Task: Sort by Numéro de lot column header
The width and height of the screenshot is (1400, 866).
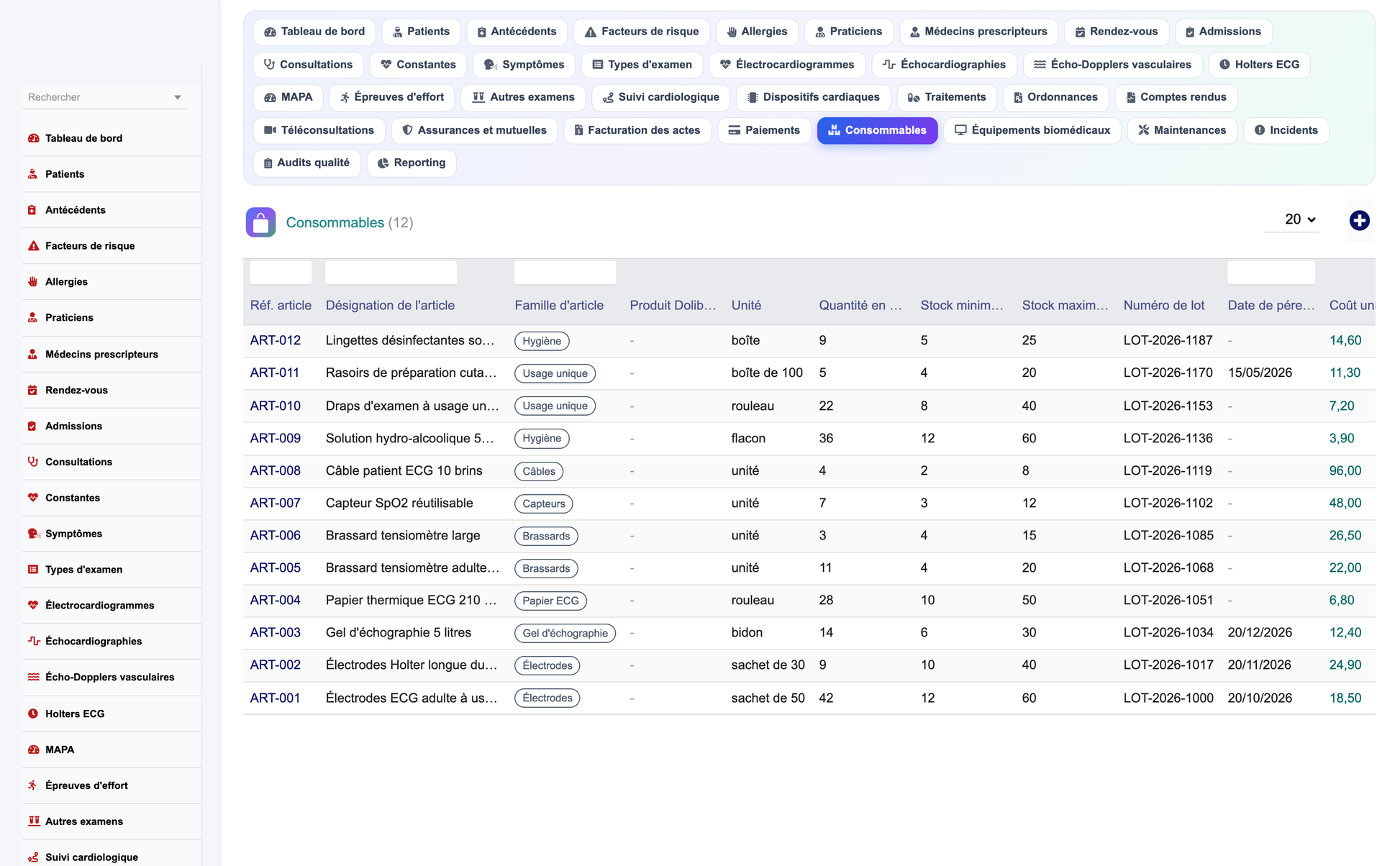Action: tap(1163, 305)
